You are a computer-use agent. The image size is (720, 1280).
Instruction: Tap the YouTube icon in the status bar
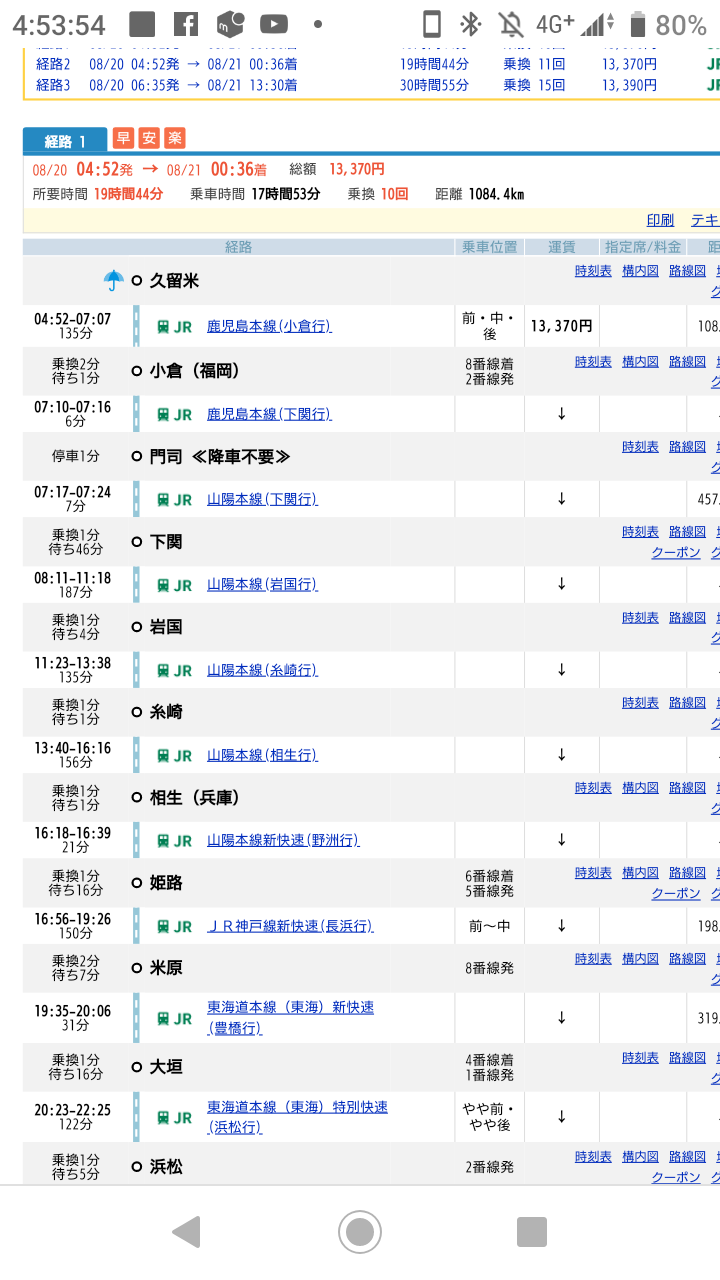coord(273,24)
